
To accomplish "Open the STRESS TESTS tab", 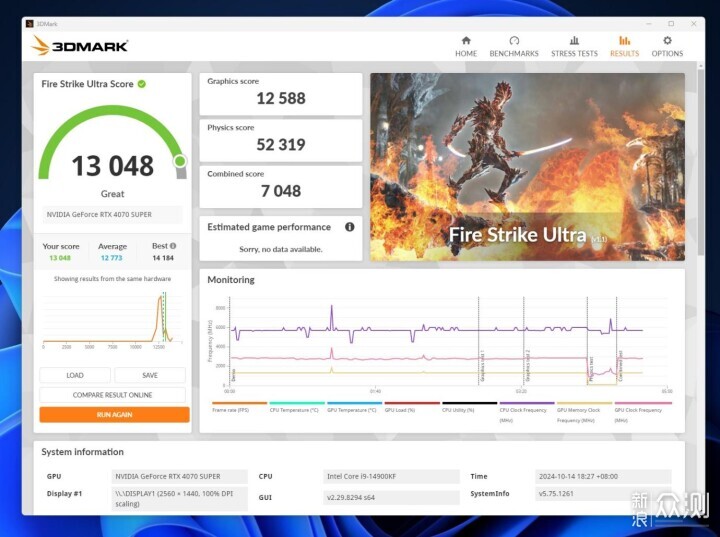I will [x=574, y=46].
